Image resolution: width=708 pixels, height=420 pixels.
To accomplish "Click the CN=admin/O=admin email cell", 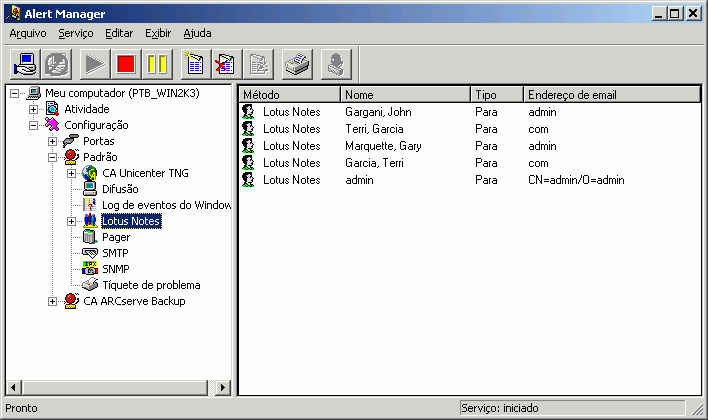I will (576, 180).
